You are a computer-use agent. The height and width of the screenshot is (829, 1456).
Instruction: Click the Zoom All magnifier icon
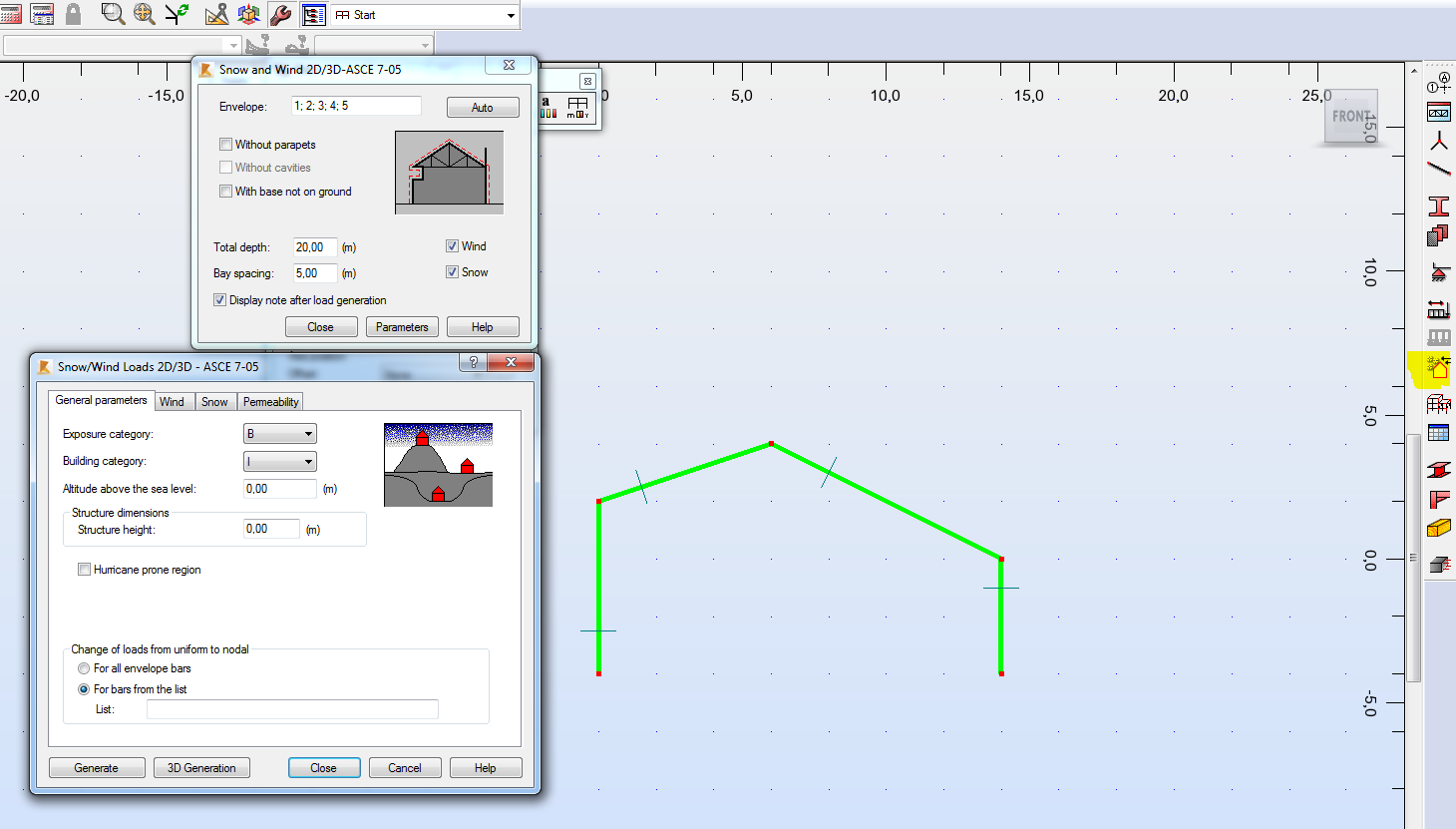tap(145, 14)
